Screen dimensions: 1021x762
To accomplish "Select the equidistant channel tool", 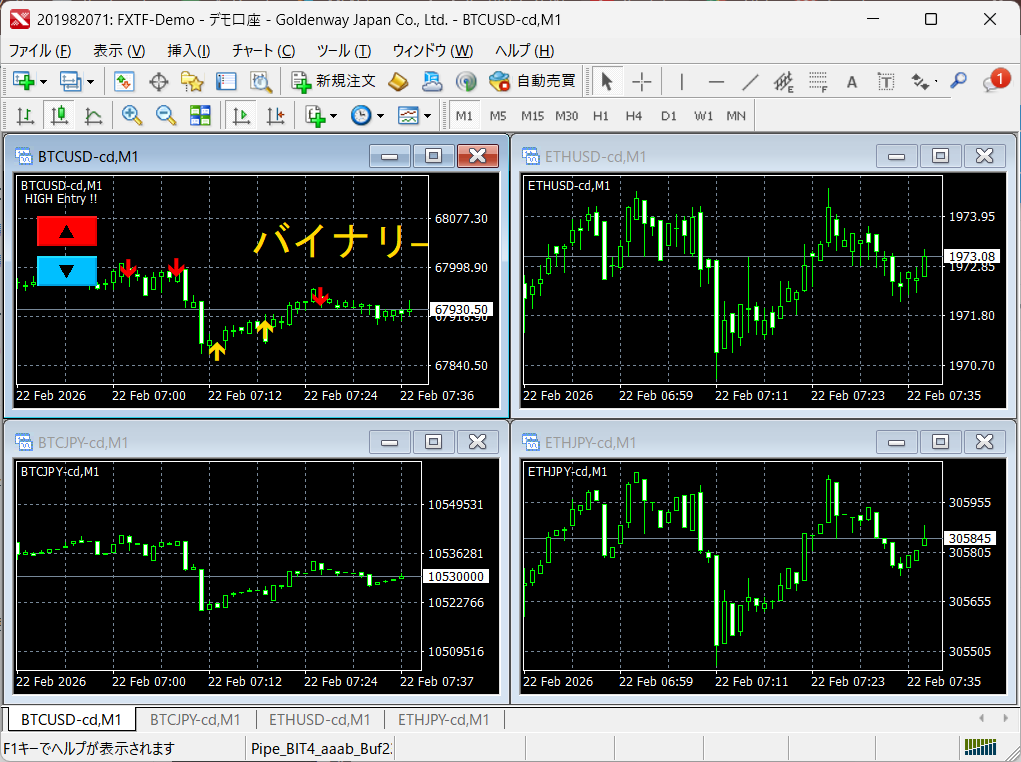I will point(783,81).
